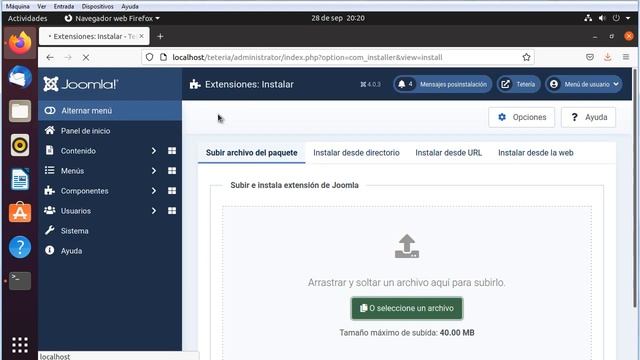Click the Joomla version 4.0.3 badge
This screenshot has height=360, width=640.
click(x=370, y=84)
